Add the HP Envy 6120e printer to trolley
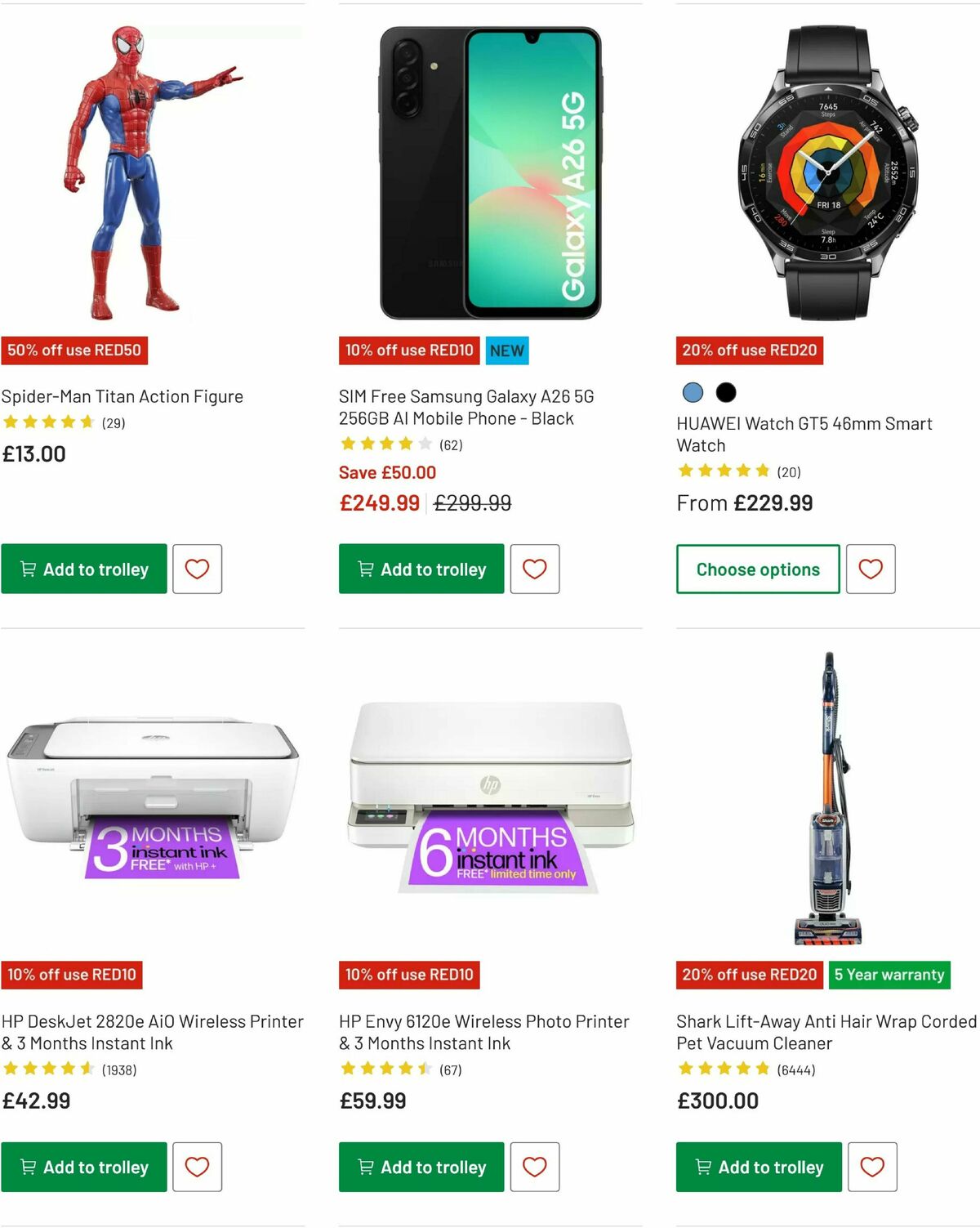 tap(421, 1167)
